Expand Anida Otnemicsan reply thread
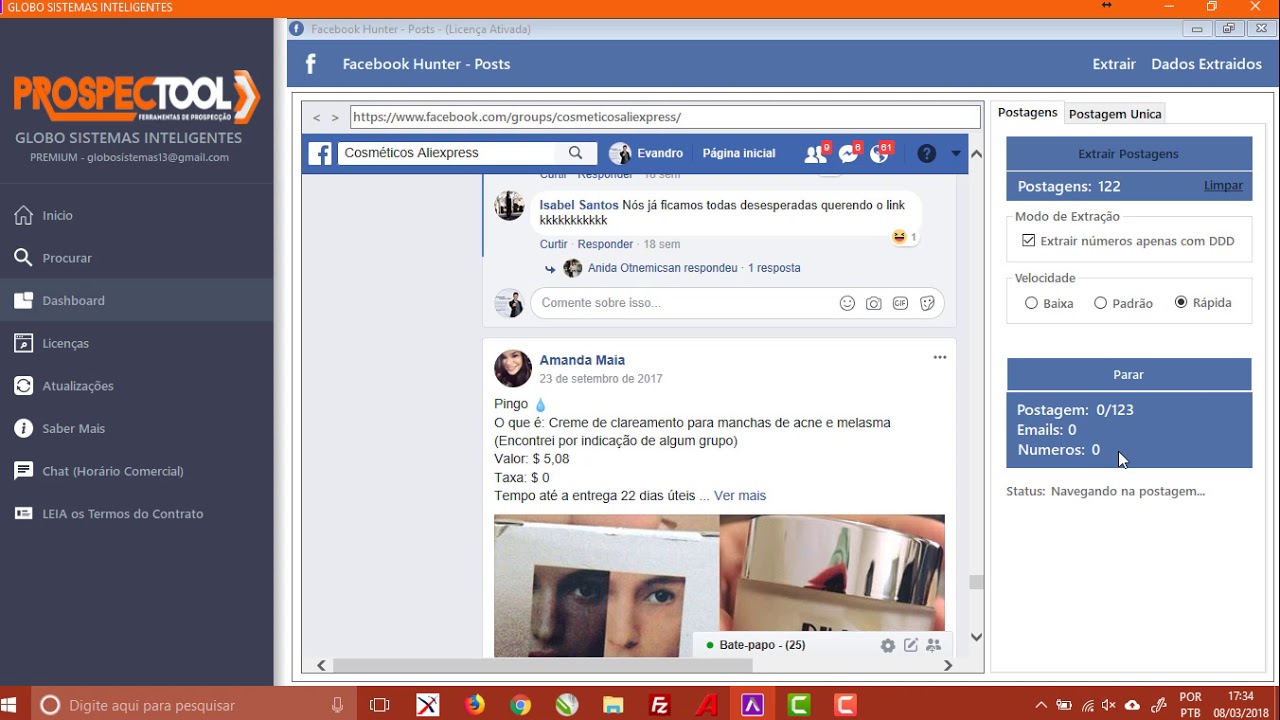Screen dimensions: 1280x720 coord(694,268)
